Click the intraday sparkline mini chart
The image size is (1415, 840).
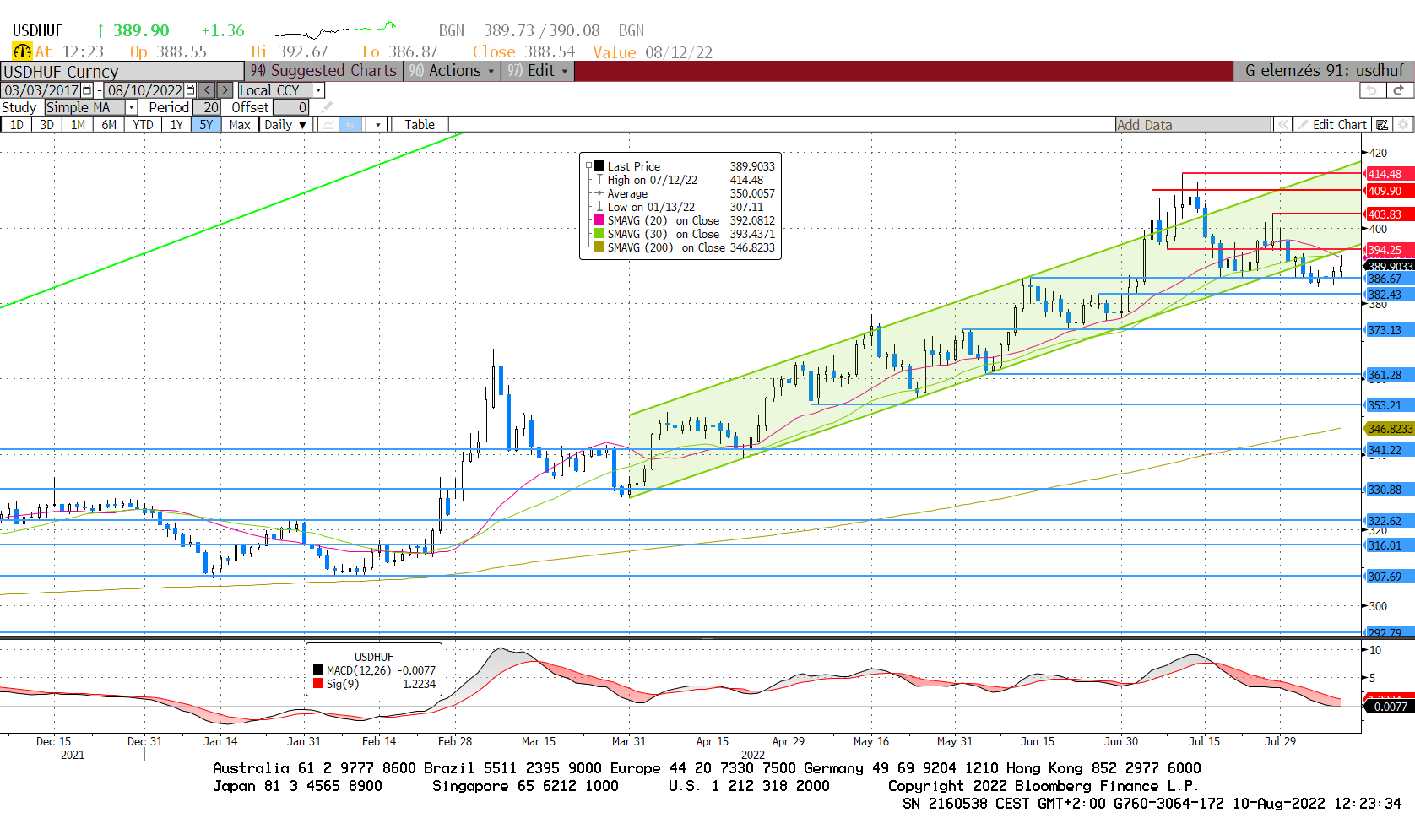(336, 30)
